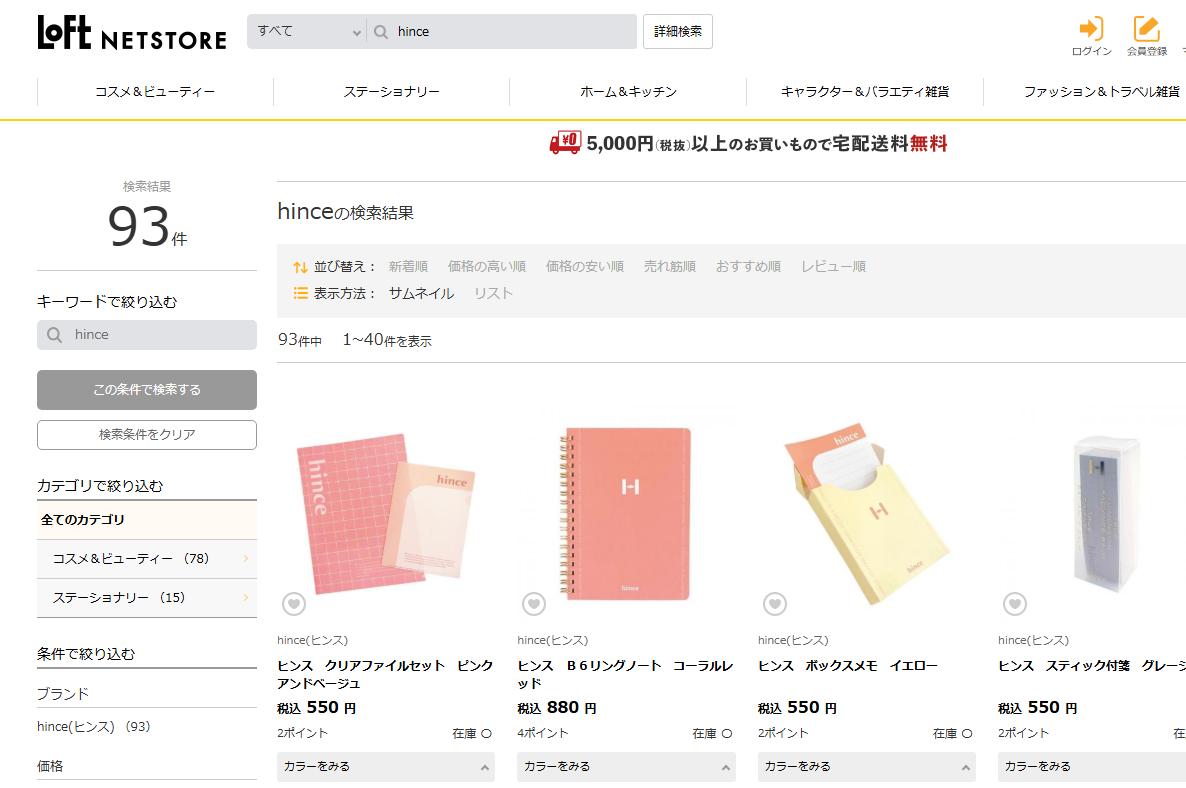Click the 1~40件を表示 text

coord(387,340)
